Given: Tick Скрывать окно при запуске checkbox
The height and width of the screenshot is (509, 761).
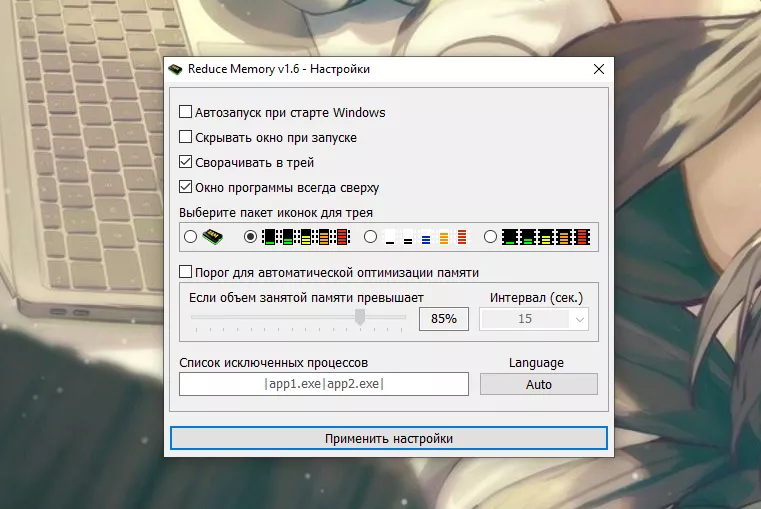Looking at the screenshot, I should tap(185, 137).
